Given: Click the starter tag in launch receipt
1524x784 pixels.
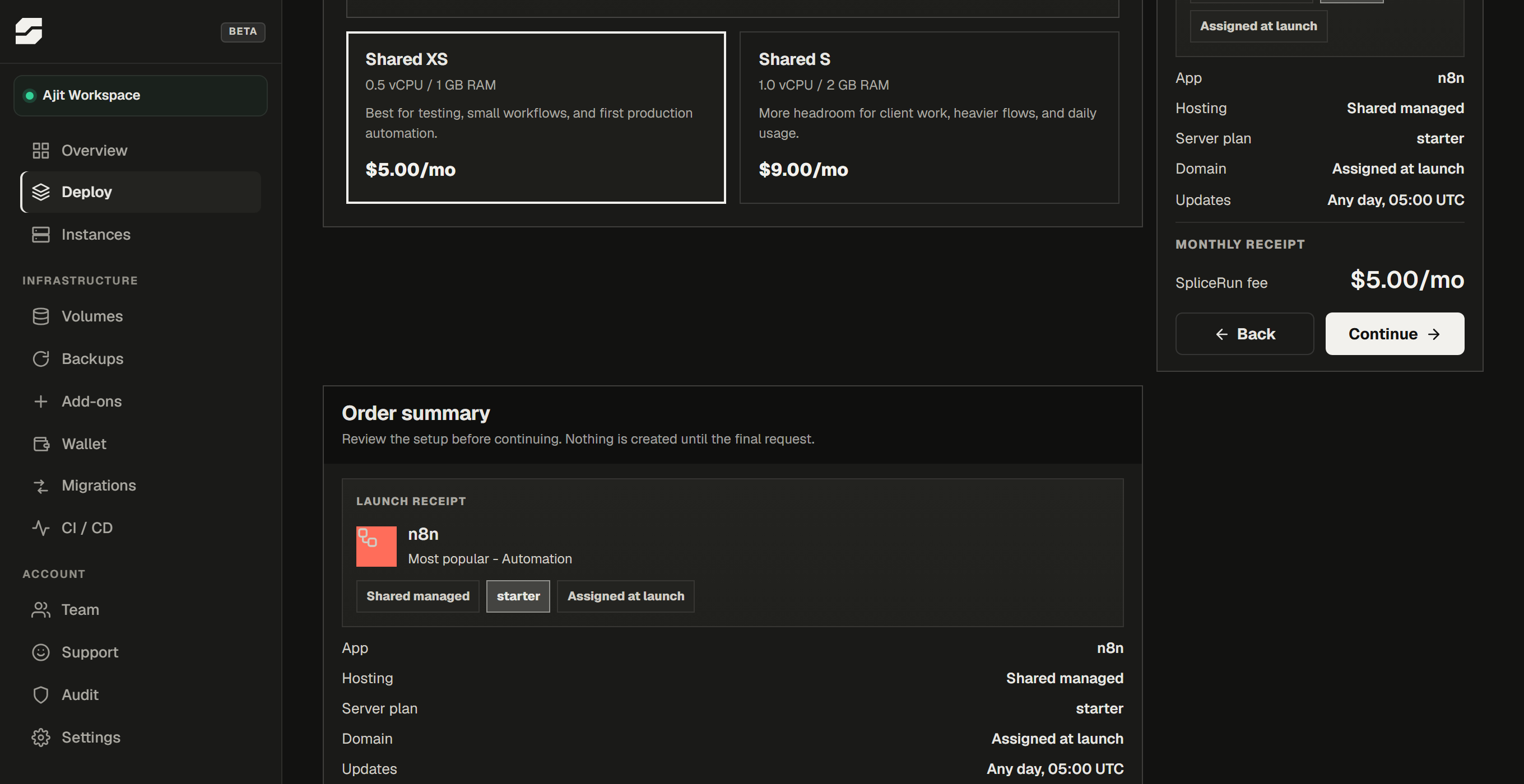Looking at the screenshot, I should pyautogui.click(x=518, y=596).
